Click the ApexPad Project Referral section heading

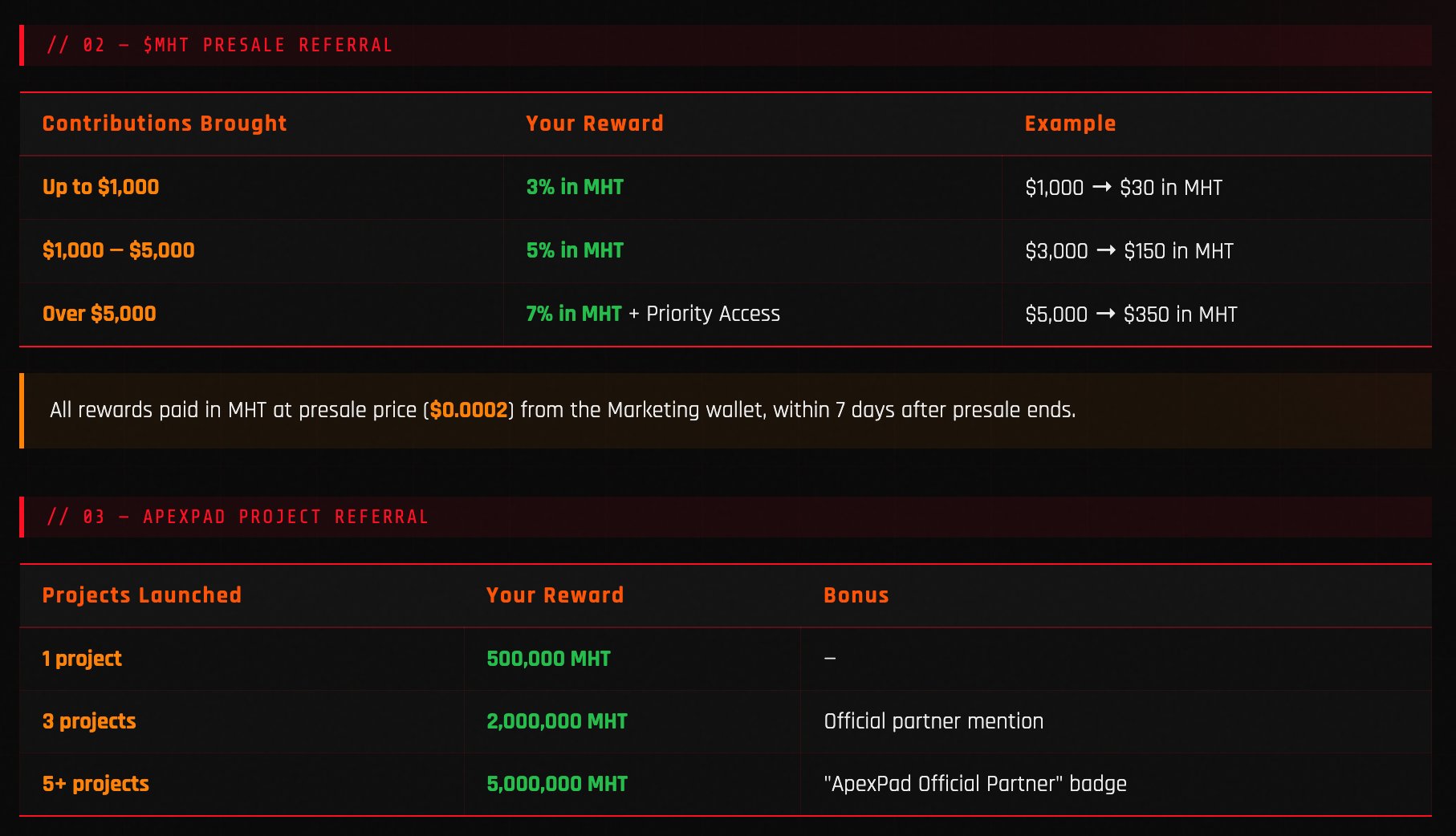tap(238, 517)
